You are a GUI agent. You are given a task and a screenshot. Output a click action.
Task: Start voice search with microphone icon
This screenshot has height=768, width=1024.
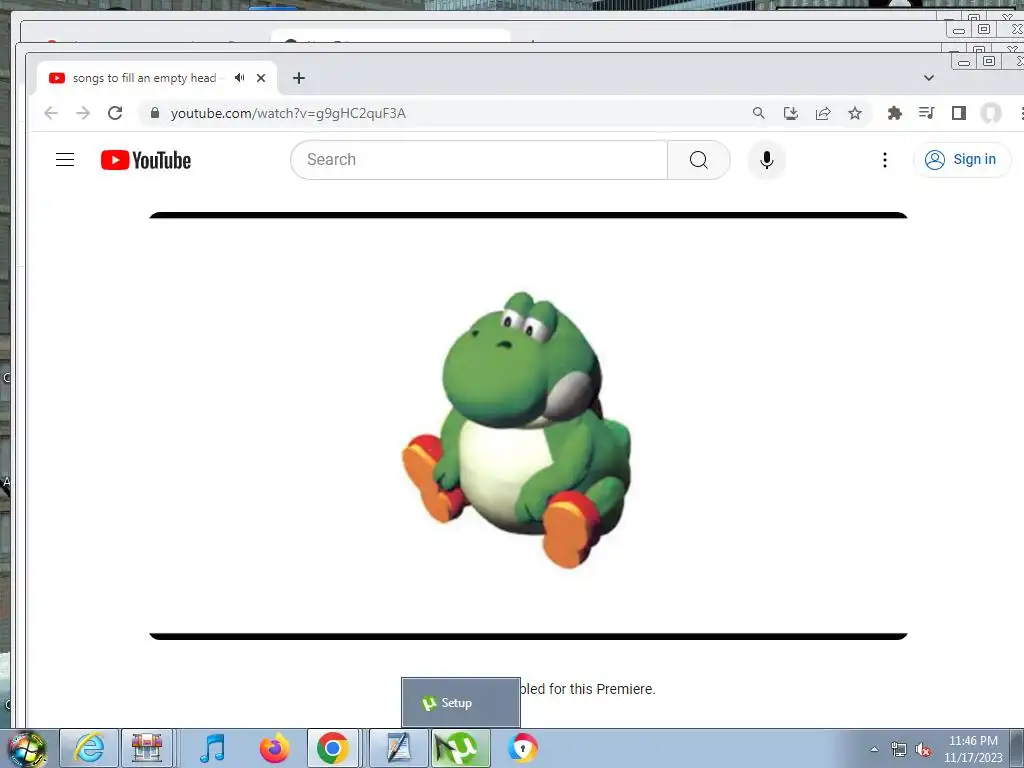[767, 160]
